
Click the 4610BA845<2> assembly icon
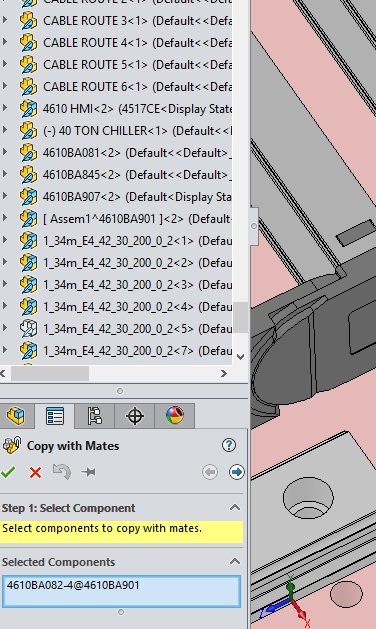[28, 175]
